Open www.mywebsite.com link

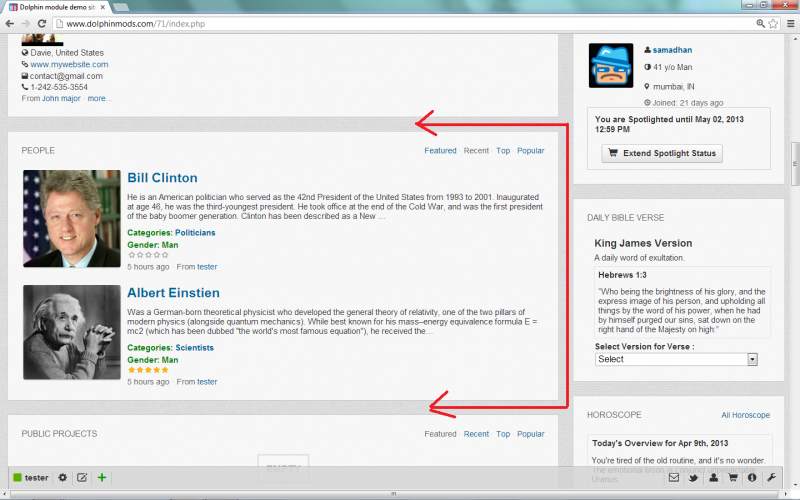pyautogui.click(x=69, y=64)
